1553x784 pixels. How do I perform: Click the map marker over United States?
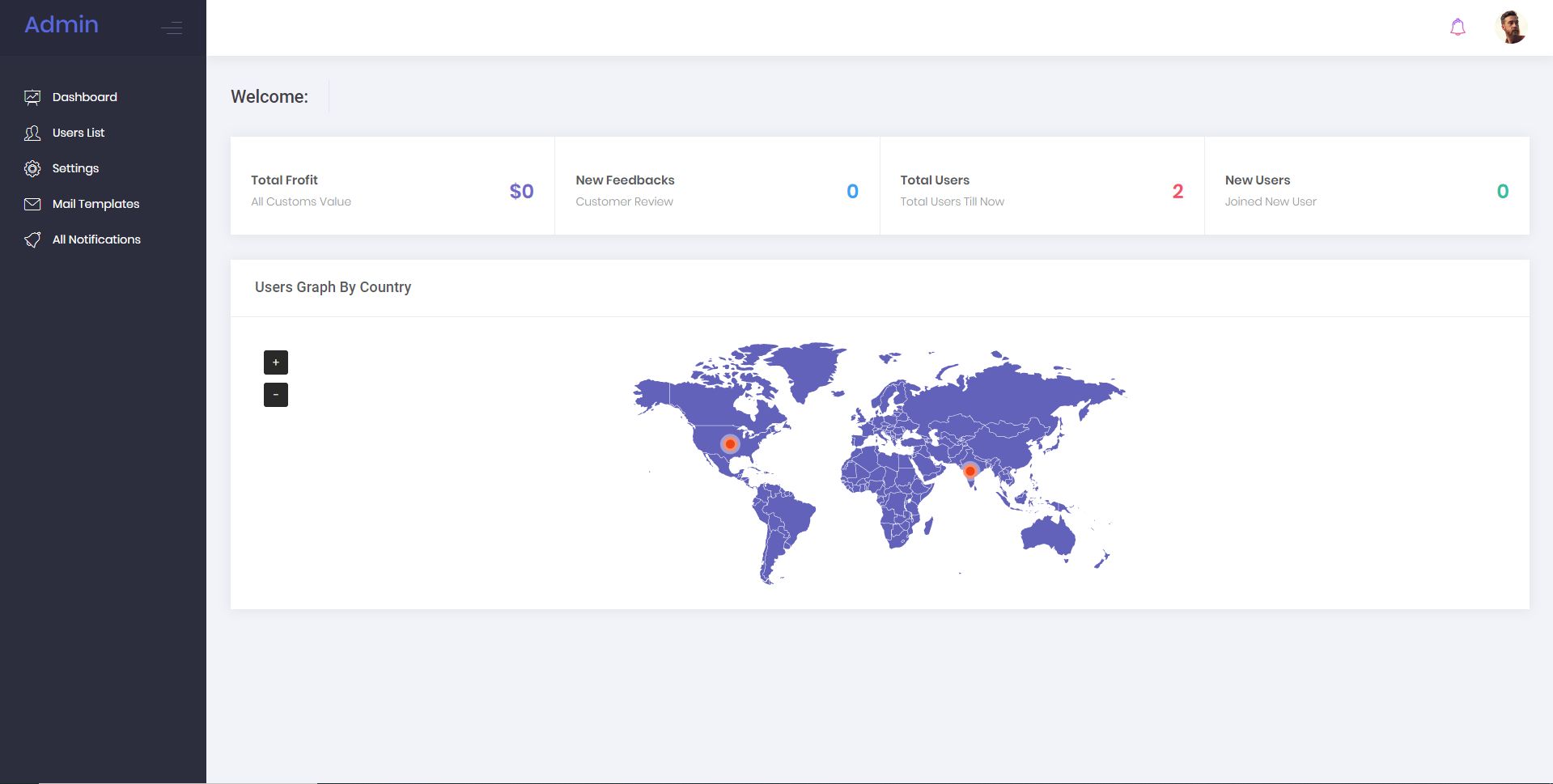click(730, 444)
